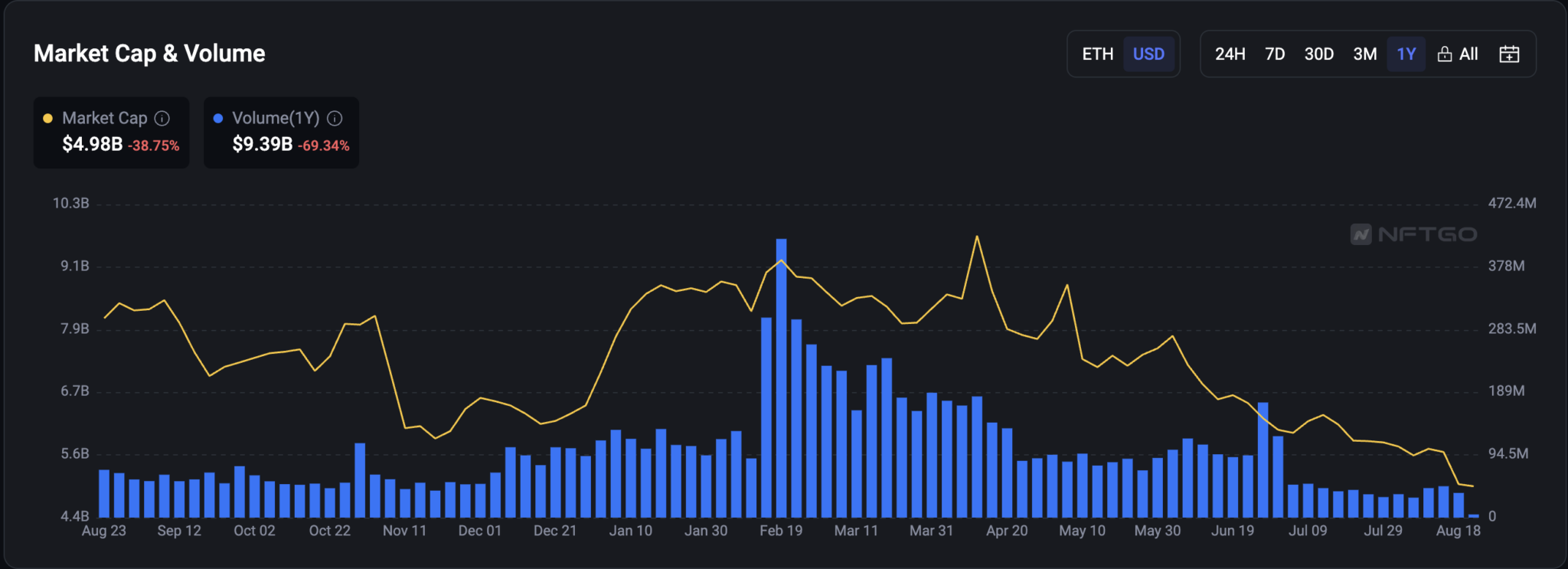The height and width of the screenshot is (569, 1568).
Task: Click the lock icon beside All
Action: [1444, 54]
